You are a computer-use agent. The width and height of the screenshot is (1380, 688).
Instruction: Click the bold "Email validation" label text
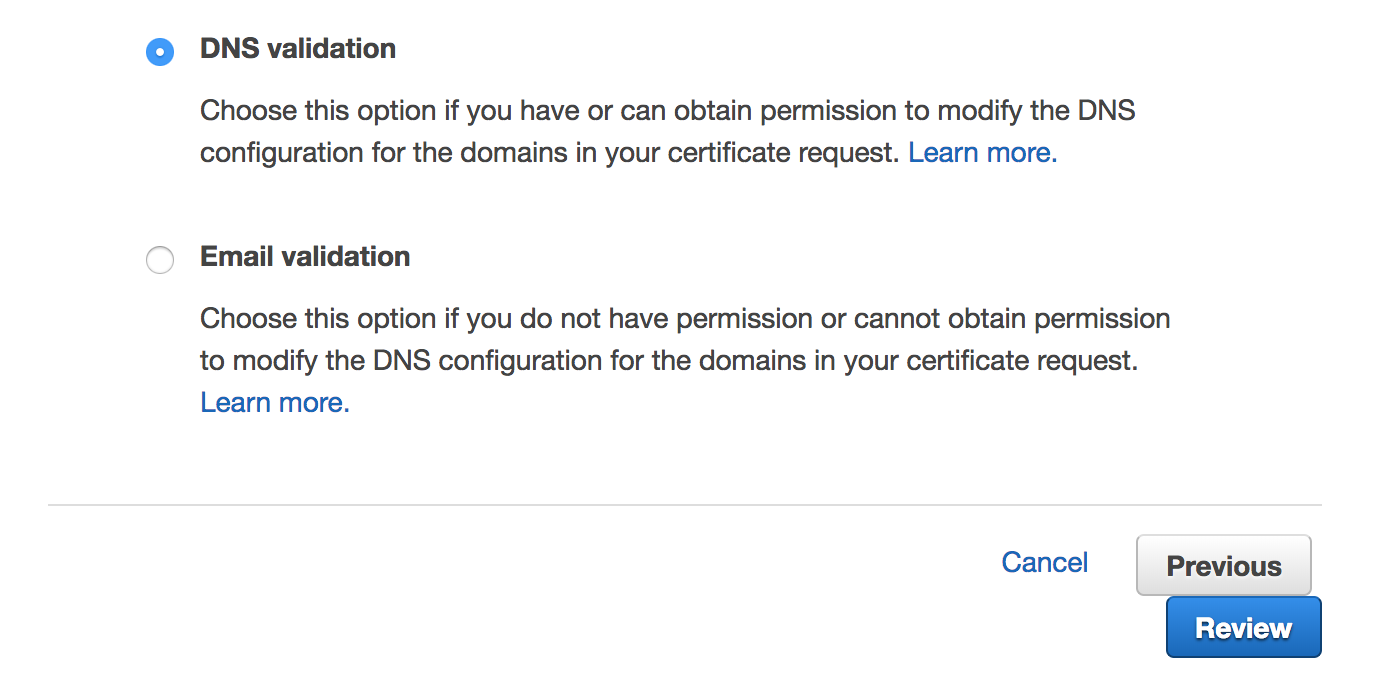point(305,257)
